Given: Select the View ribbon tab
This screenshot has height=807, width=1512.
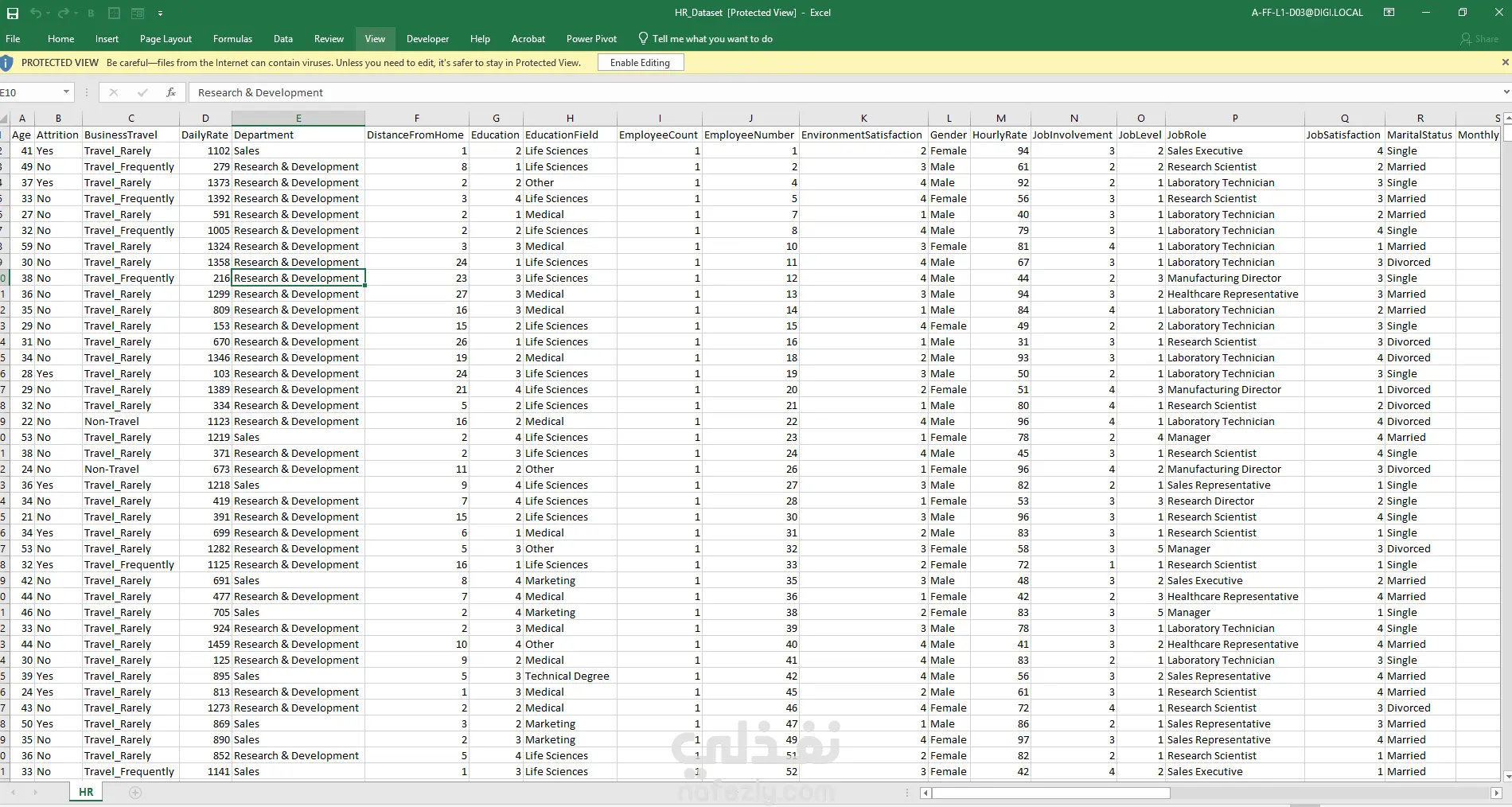Looking at the screenshot, I should [x=375, y=38].
